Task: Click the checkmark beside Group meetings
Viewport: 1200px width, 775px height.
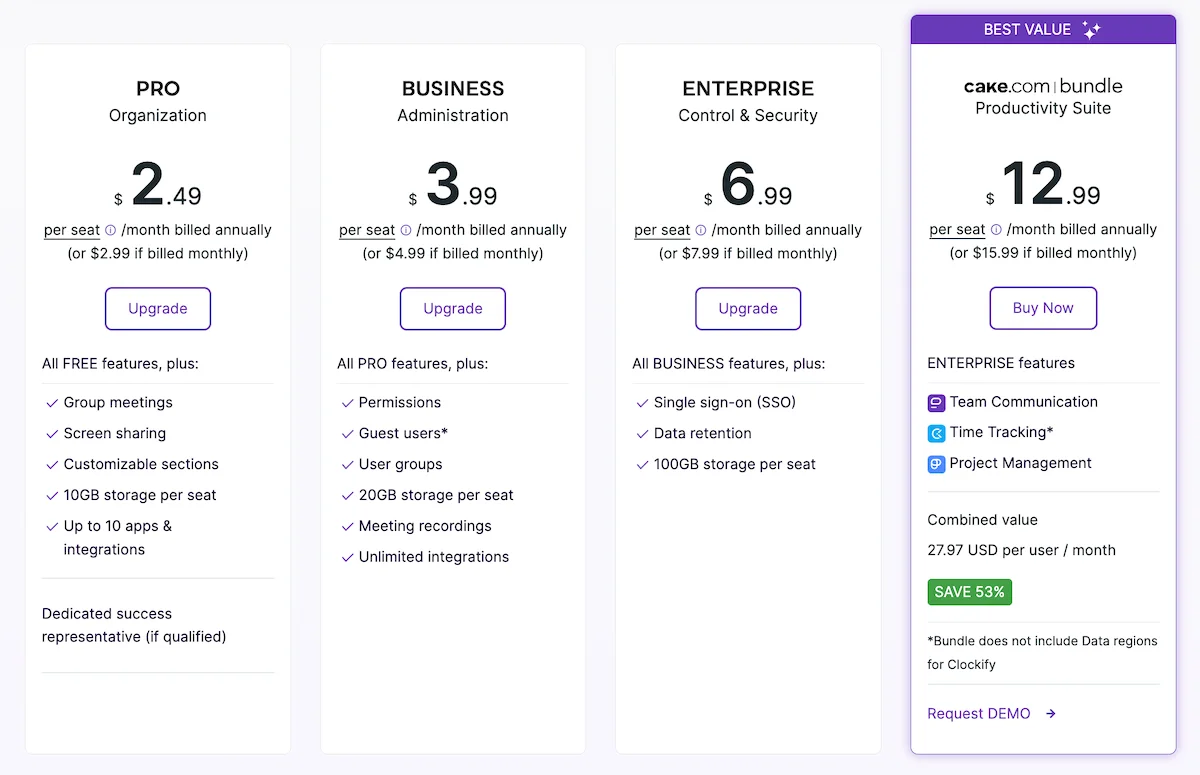Action: tap(51, 402)
